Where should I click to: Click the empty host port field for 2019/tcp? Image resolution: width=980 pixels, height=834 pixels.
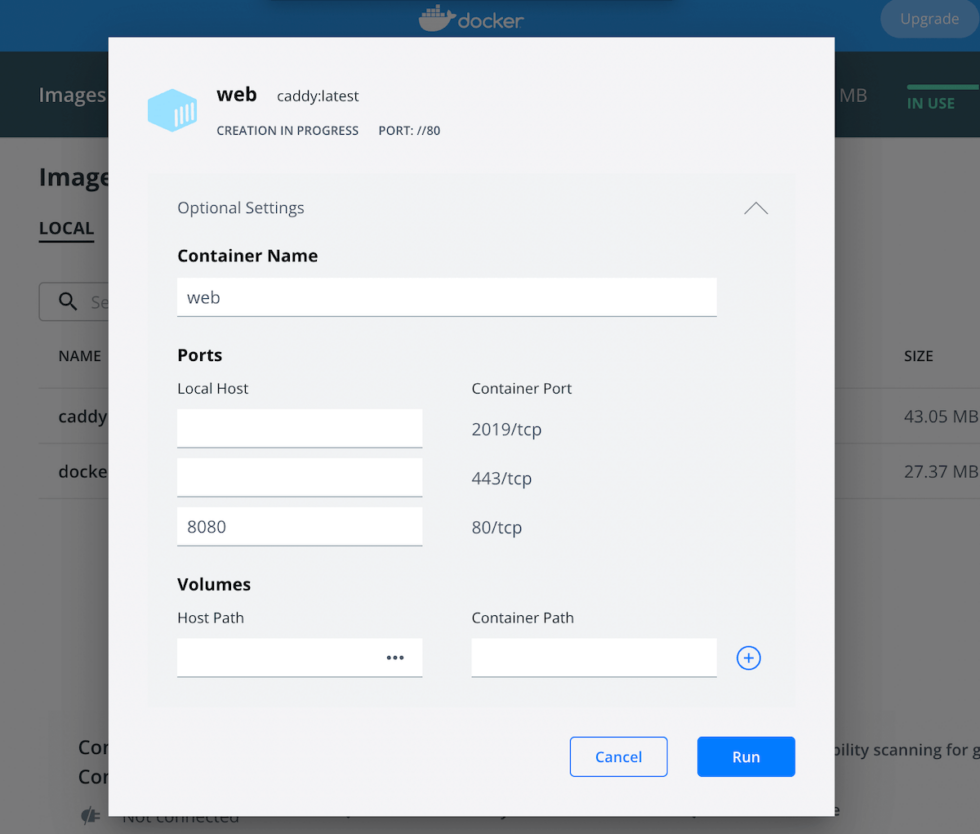click(x=299, y=428)
